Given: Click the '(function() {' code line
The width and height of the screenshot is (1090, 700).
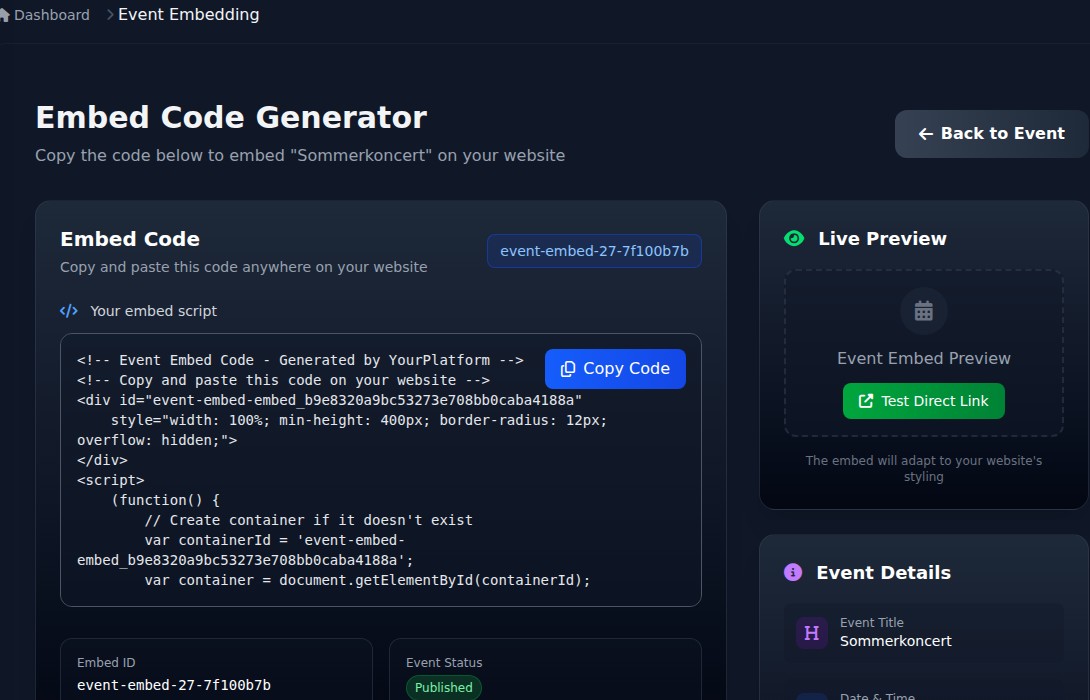Looking at the screenshot, I should (165, 500).
